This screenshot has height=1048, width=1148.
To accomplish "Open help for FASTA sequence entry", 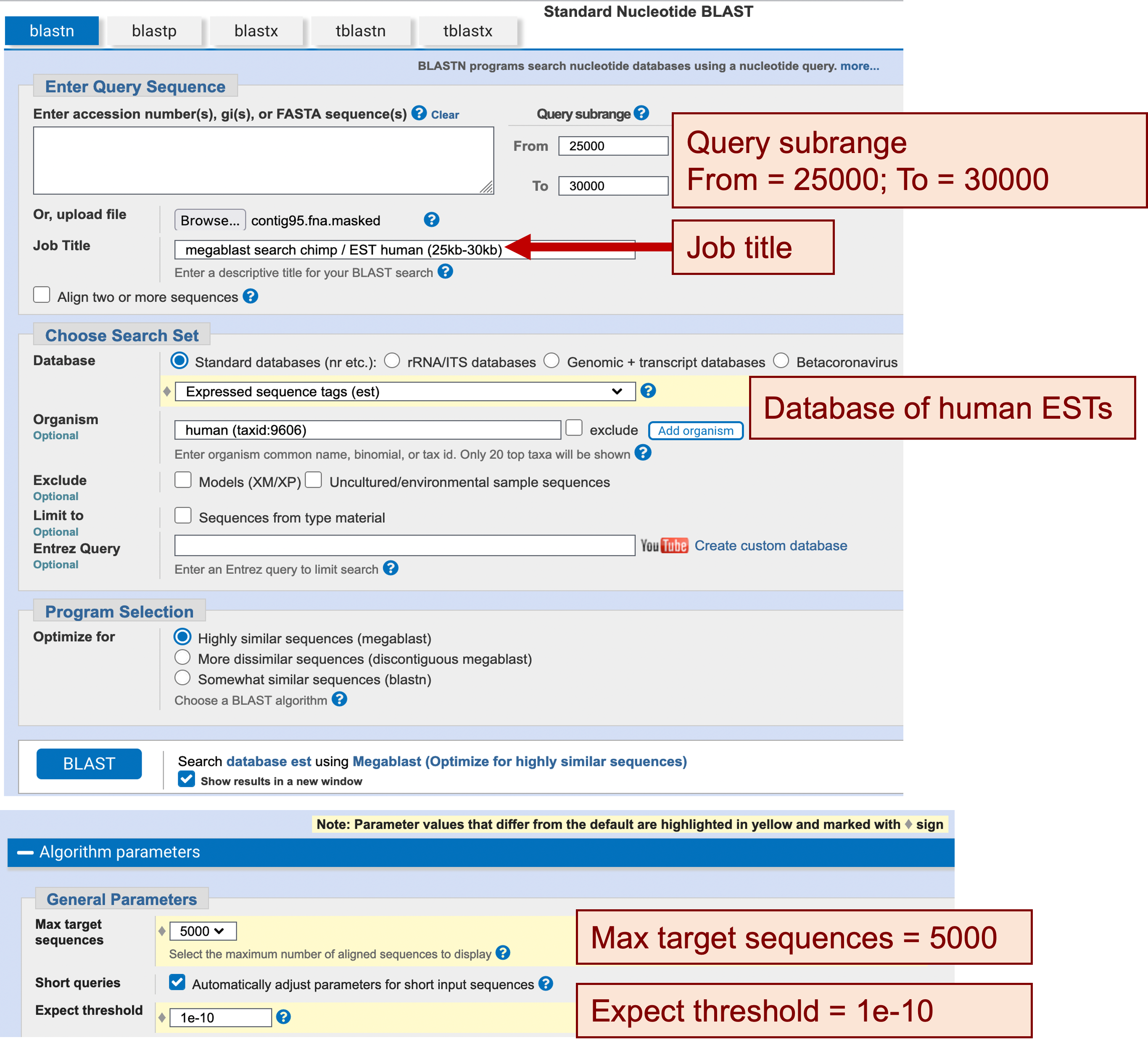I will point(419,114).
